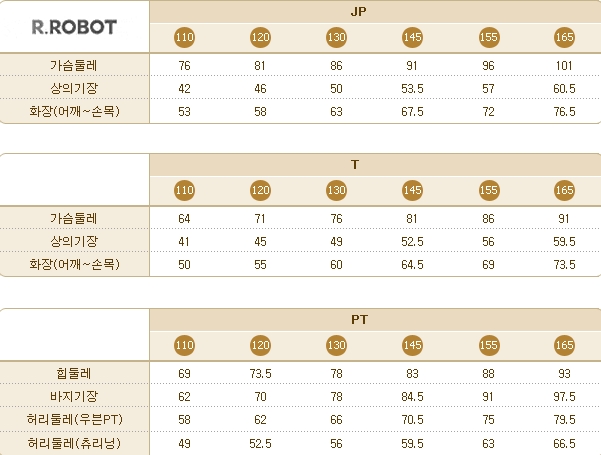This screenshot has height=455, width=601.
Task: Click the 155 size badge in PT table
Action: coord(488,345)
